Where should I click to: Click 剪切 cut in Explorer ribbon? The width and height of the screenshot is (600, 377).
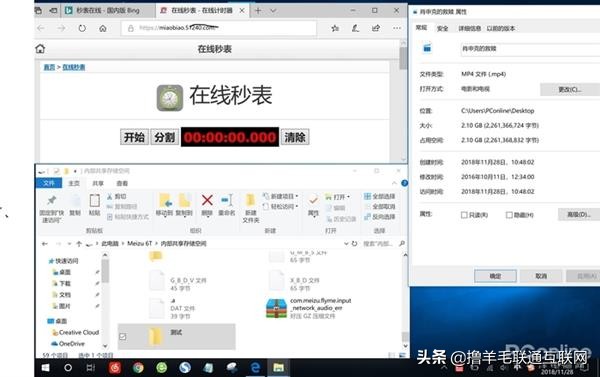(116, 196)
